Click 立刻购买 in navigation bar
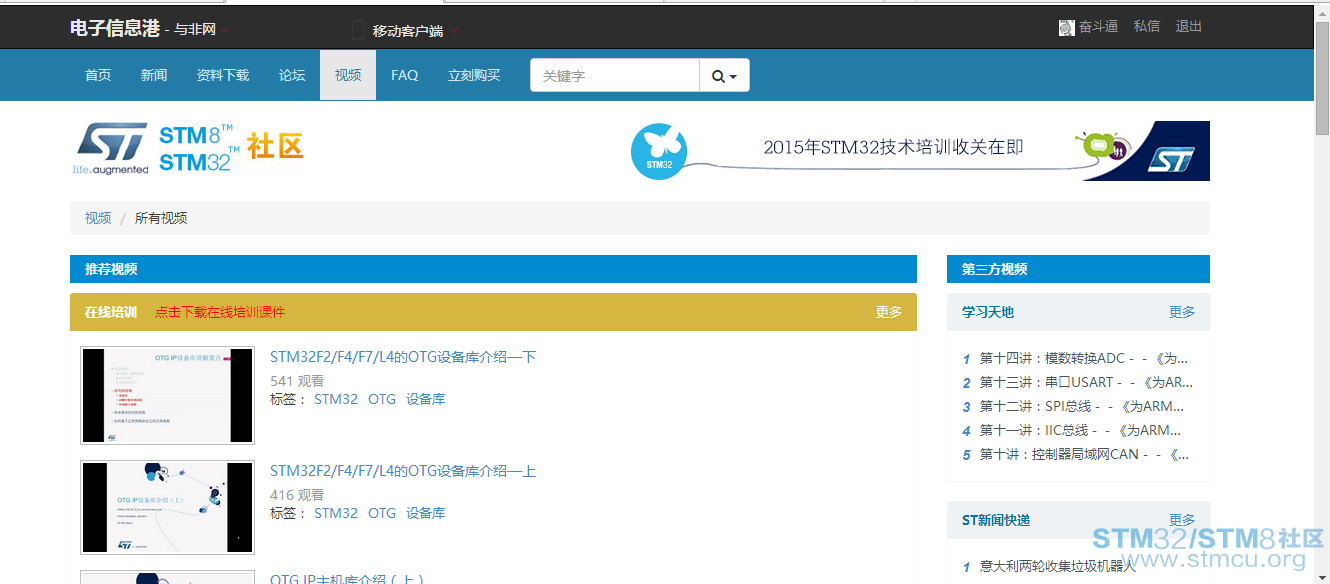 click(x=474, y=75)
